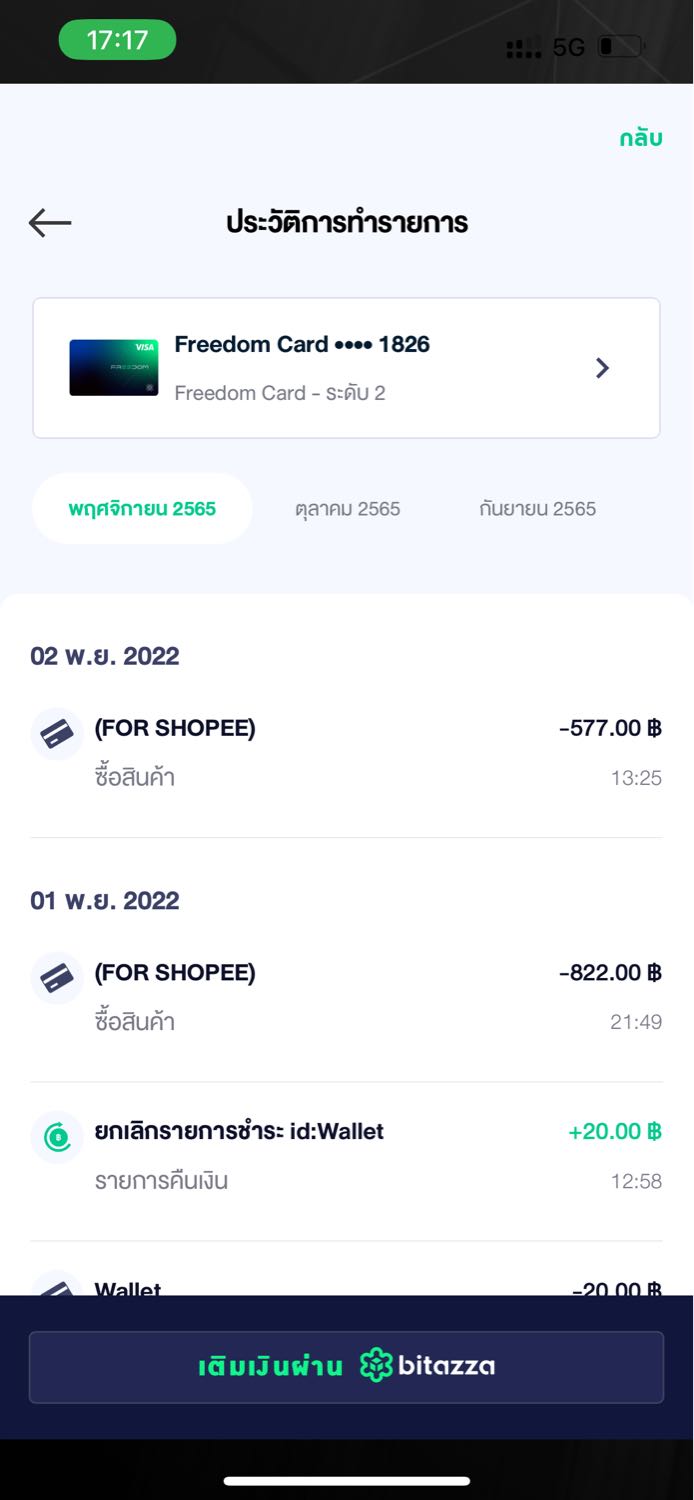Expand Freedom Card details chevron

(x=602, y=368)
